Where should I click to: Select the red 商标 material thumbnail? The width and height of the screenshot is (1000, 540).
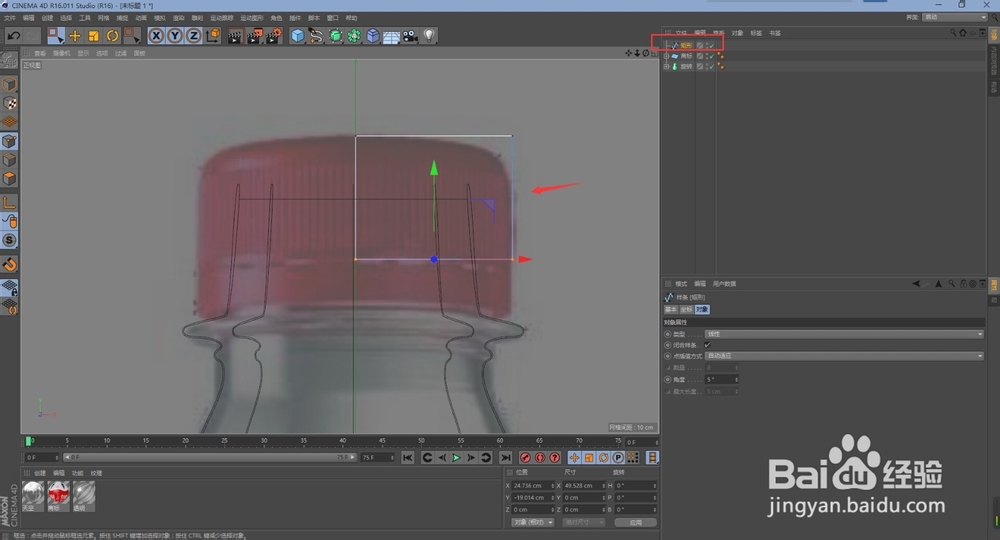pos(59,496)
